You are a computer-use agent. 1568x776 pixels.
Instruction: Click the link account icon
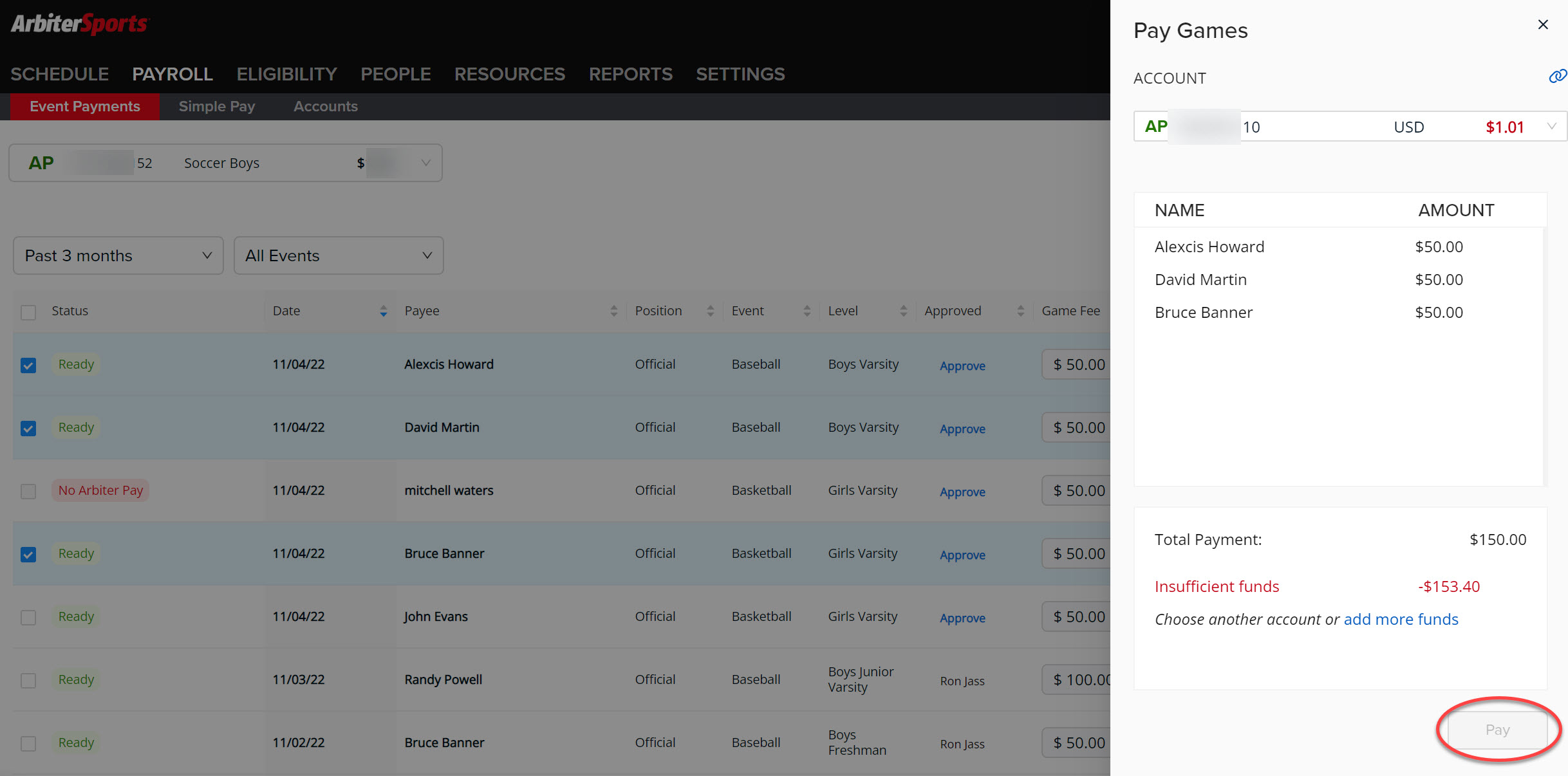pos(1557,77)
